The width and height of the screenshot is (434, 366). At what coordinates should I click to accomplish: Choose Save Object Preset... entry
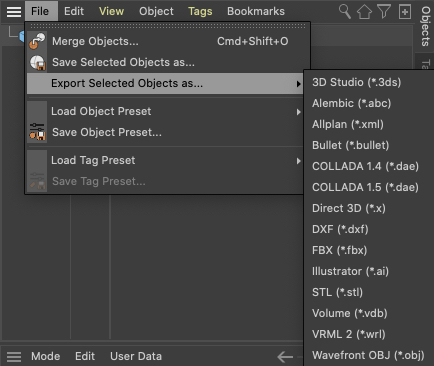pyautogui.click(x=165, y=132)
